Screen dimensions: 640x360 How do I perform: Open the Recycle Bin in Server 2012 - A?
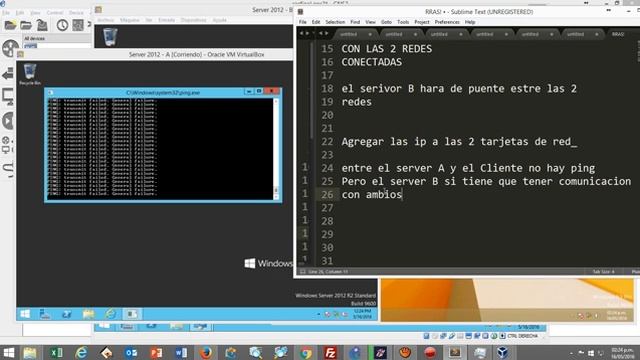point(29,74)
